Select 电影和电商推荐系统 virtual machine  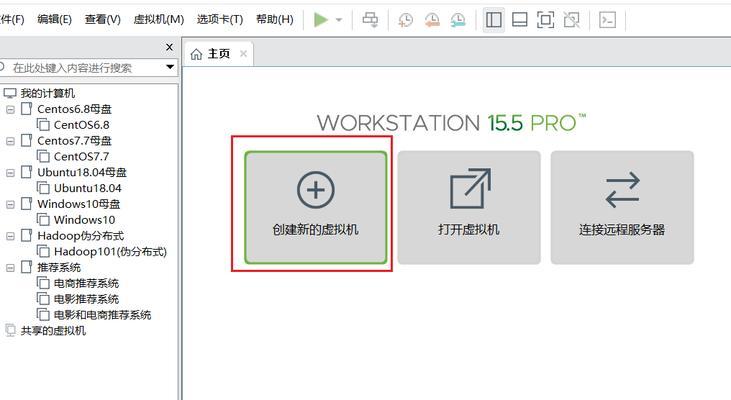(x=103, y=315)
